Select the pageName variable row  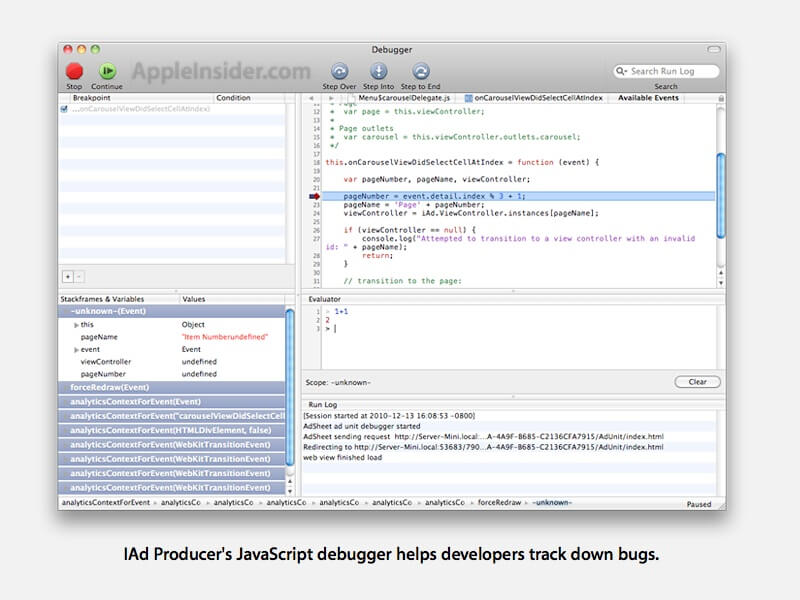(x=172, y=337)
